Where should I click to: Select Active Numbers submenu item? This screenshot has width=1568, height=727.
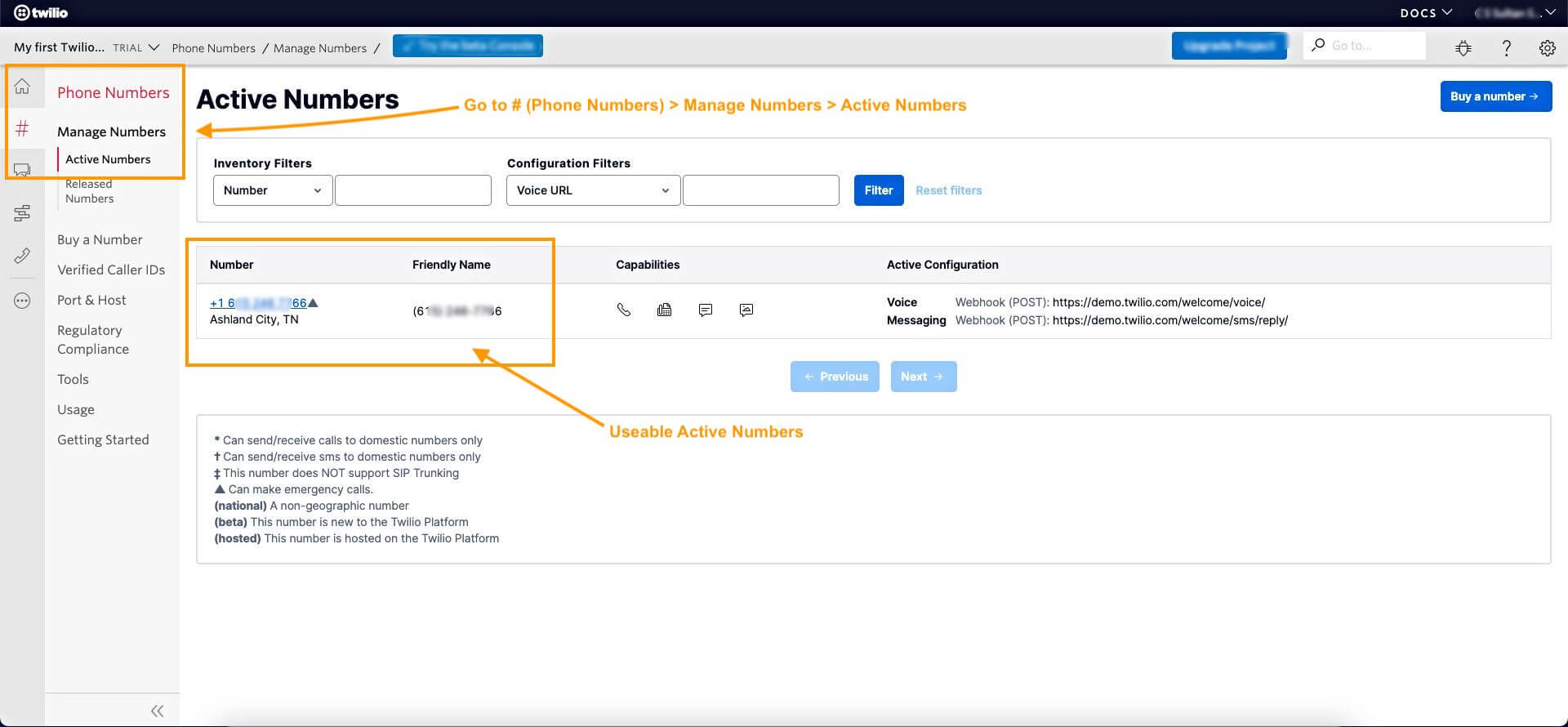(x=108, y=159)
